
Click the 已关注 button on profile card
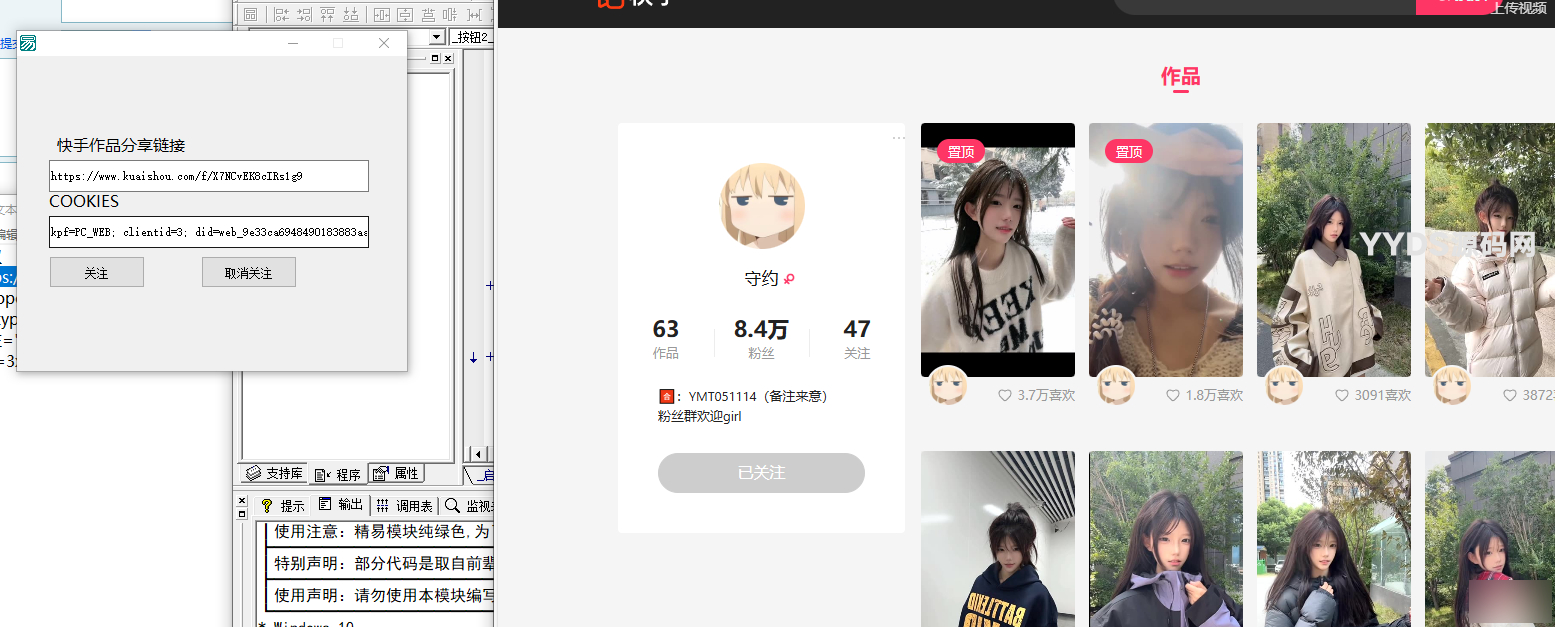tap(761, 473)
